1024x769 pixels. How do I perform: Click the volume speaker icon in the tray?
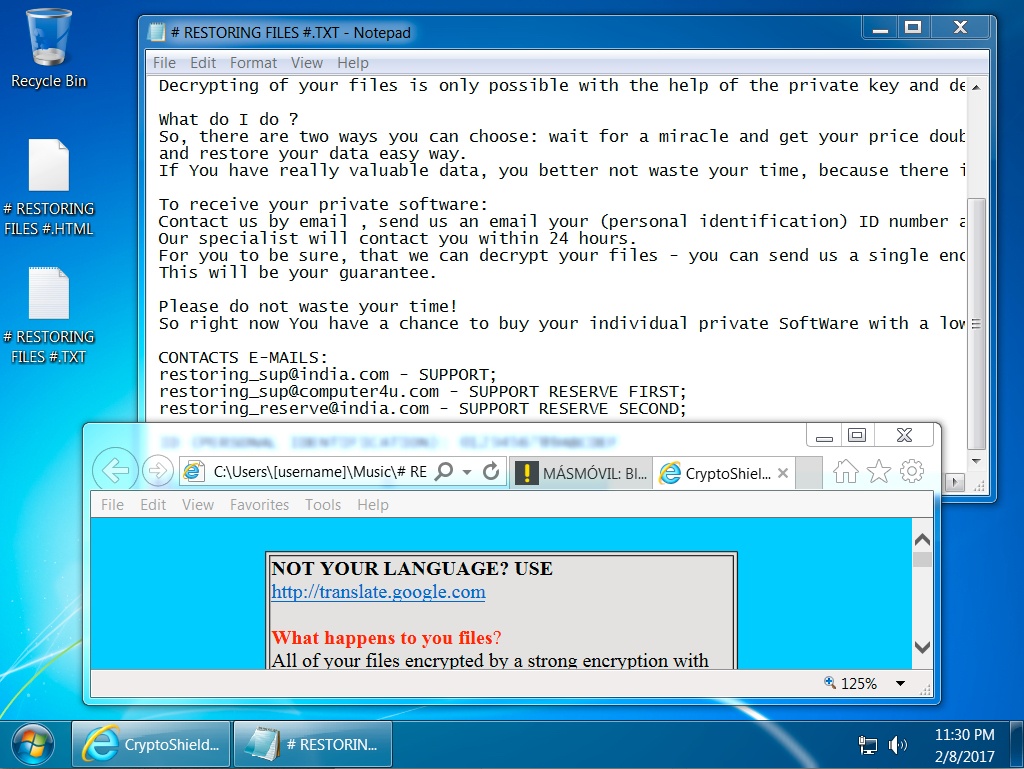(898, 745)
